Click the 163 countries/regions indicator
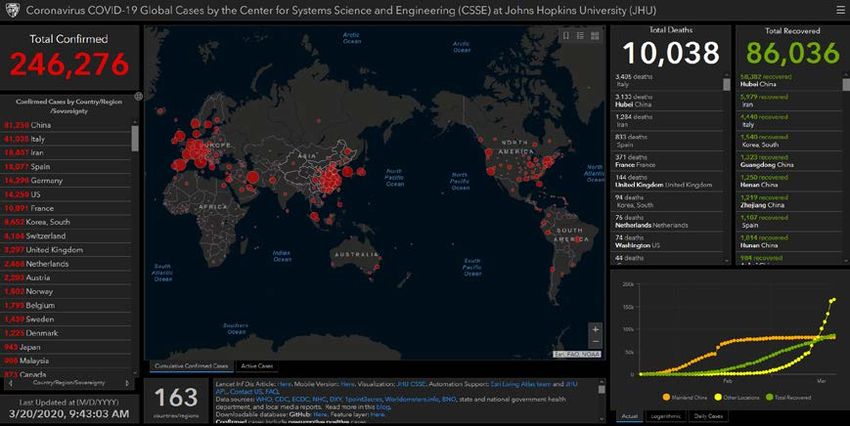 [176, 401]
